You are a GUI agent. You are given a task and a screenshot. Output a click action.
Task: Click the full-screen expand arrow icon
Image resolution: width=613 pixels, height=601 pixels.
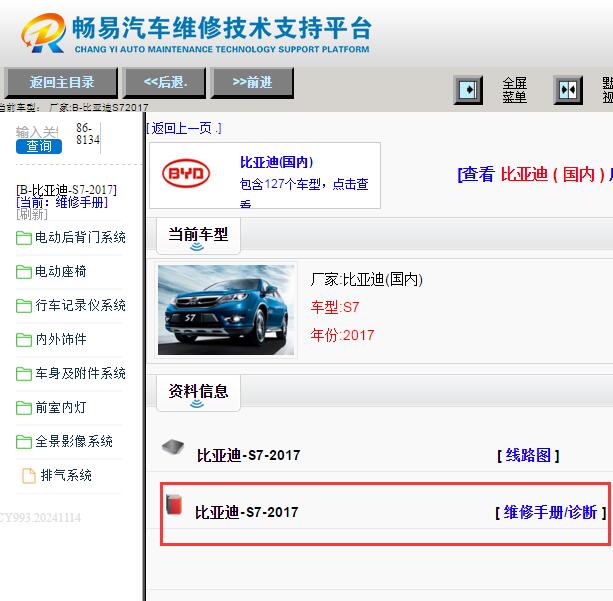[x=468, y=90]
